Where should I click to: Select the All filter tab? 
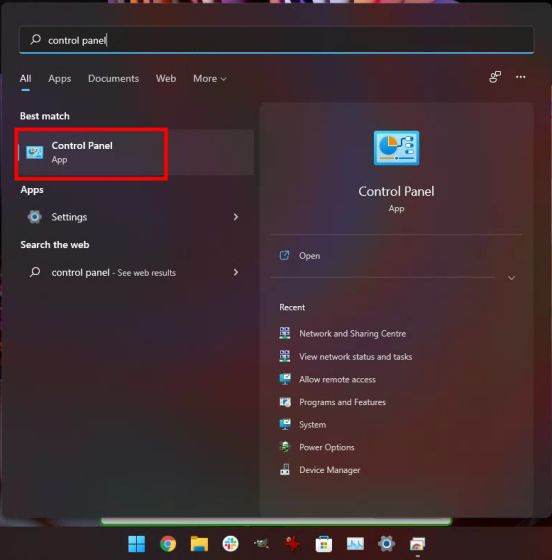[x=25, y=79]
